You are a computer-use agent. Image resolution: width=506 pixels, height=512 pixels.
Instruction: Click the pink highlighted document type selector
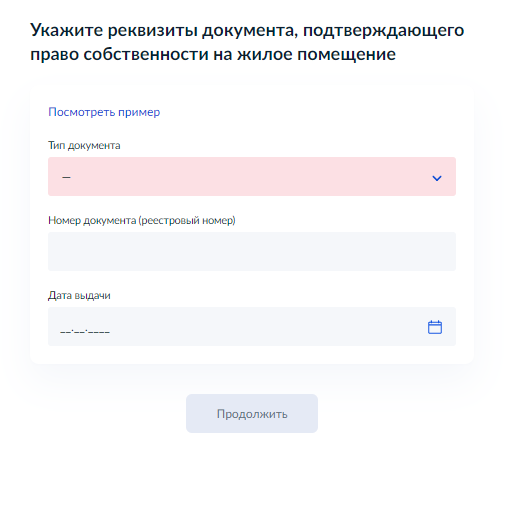tap(252, 176)
